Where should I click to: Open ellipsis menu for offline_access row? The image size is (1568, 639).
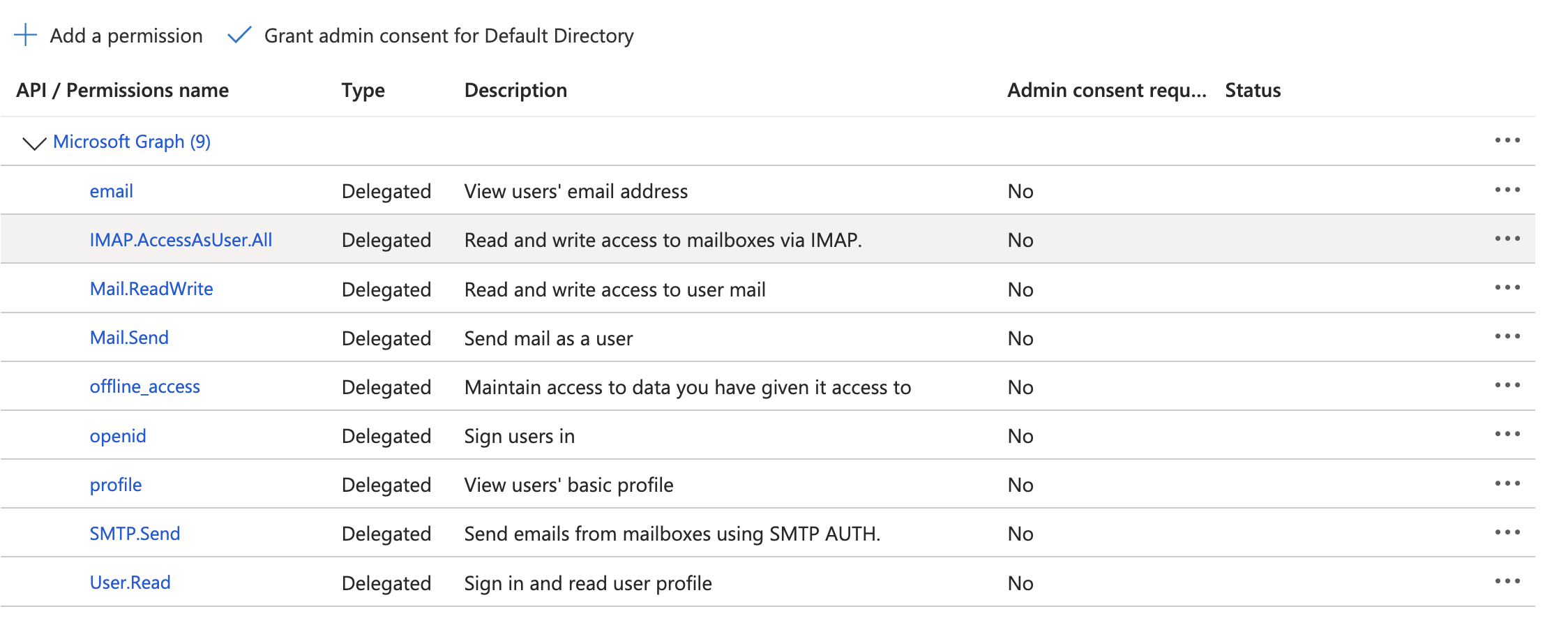(x=1507, y=386)
